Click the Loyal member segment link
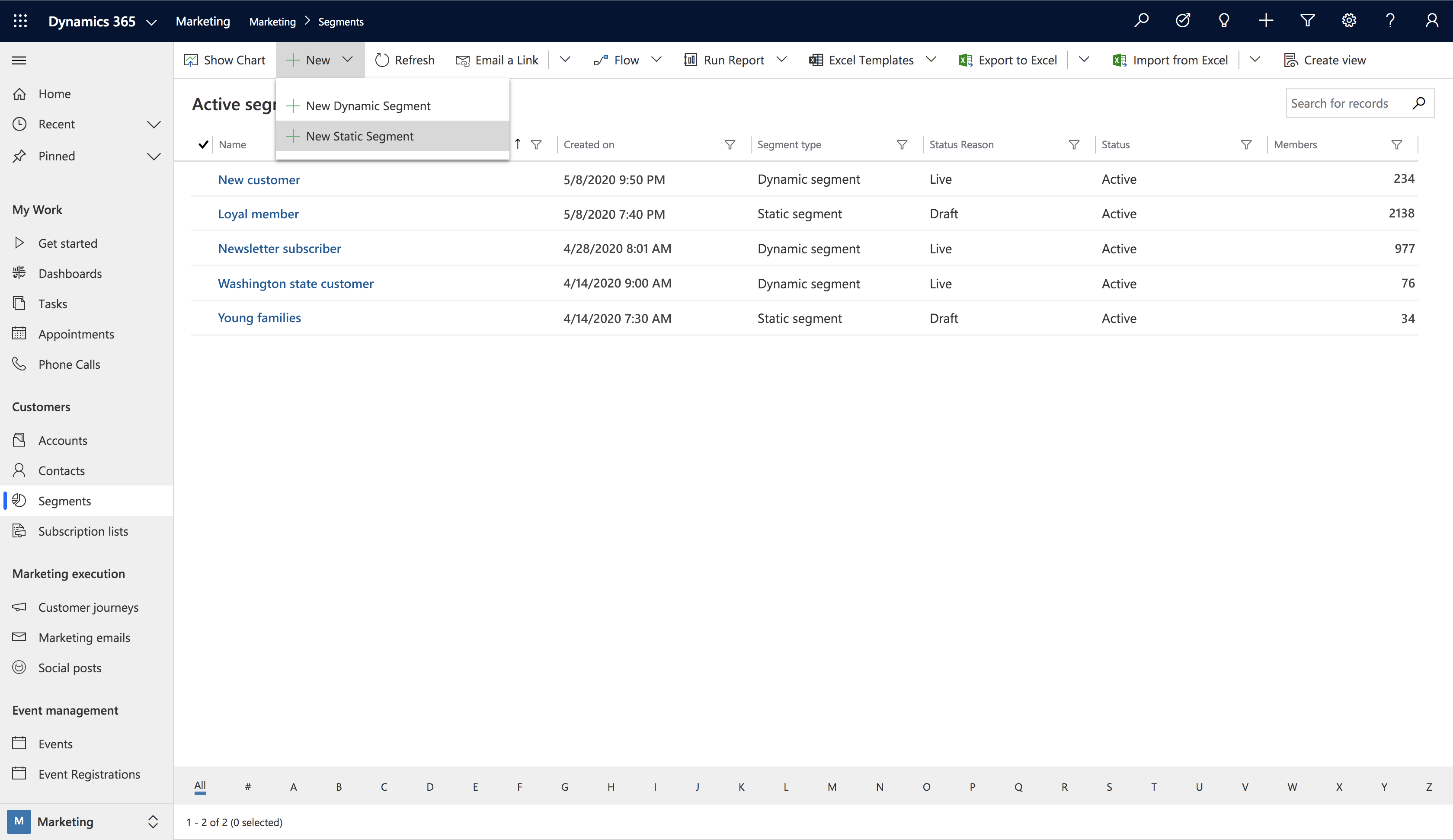1453x840 pixels. 258,213
